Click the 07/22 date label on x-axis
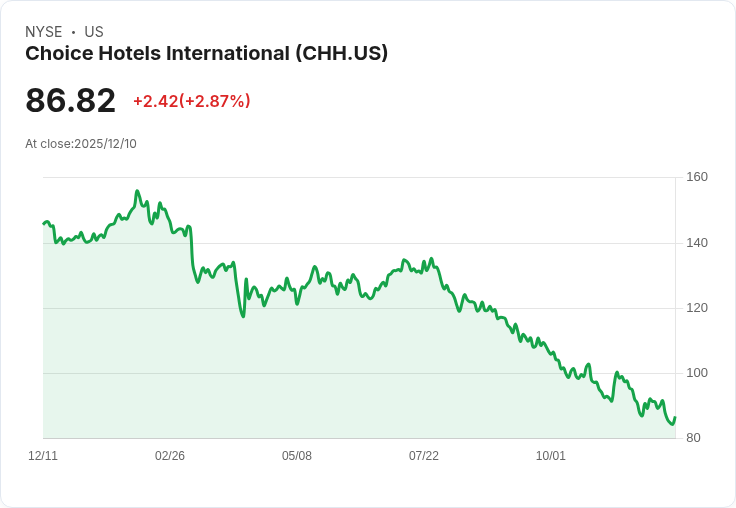Screen dimensions: 736x508 424,456
